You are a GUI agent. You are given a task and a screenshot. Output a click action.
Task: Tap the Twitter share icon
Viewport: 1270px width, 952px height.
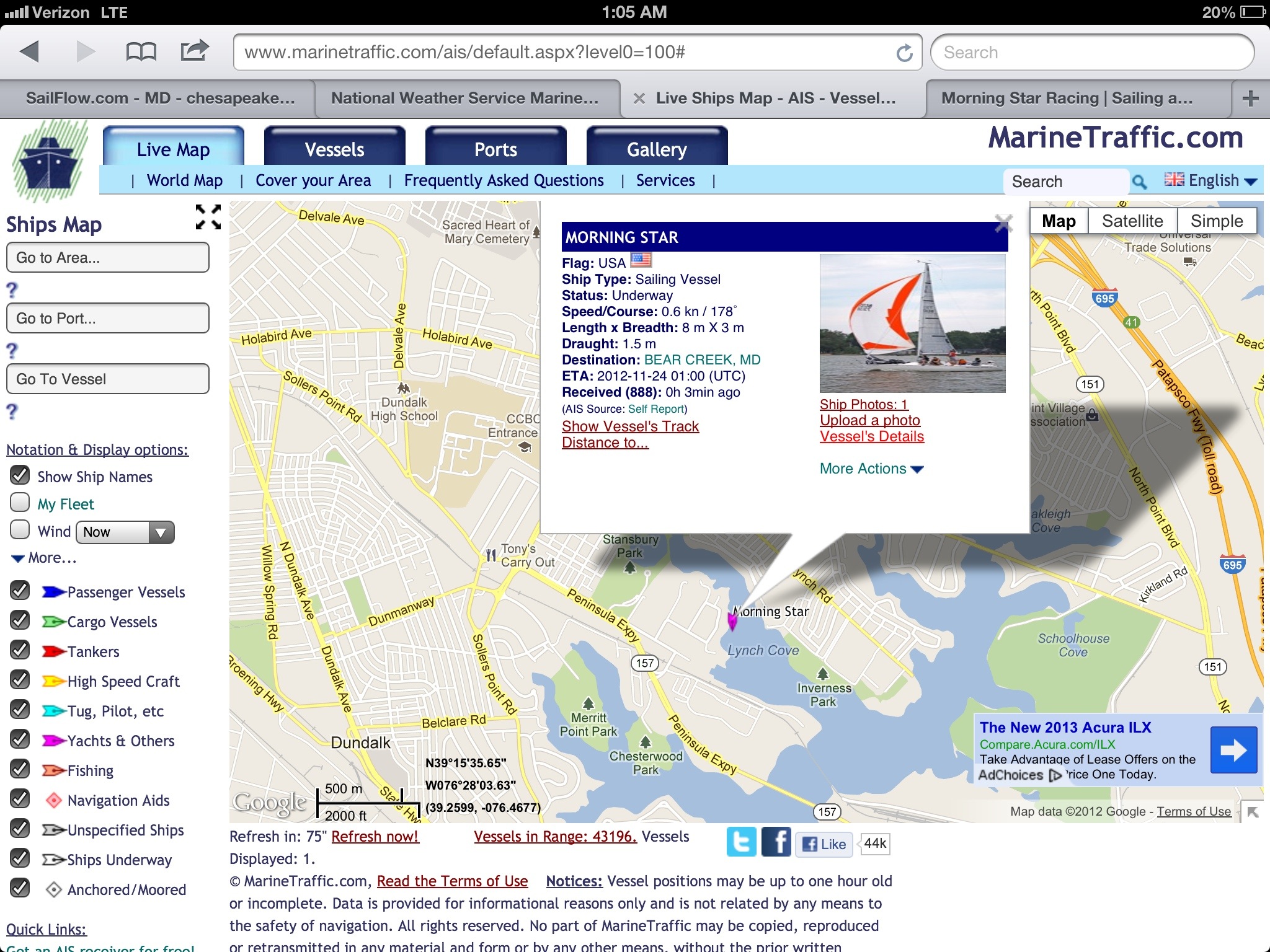tap(741, 842)
